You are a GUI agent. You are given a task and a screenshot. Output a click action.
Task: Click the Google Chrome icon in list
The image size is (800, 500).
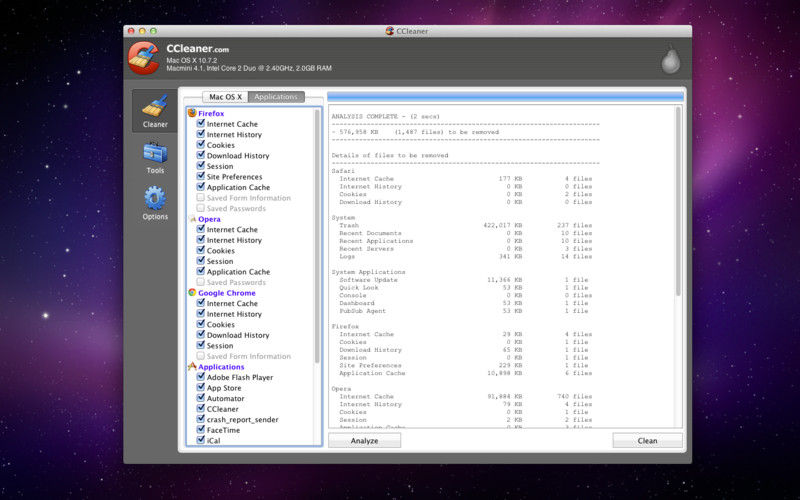(x=192, y=293)
